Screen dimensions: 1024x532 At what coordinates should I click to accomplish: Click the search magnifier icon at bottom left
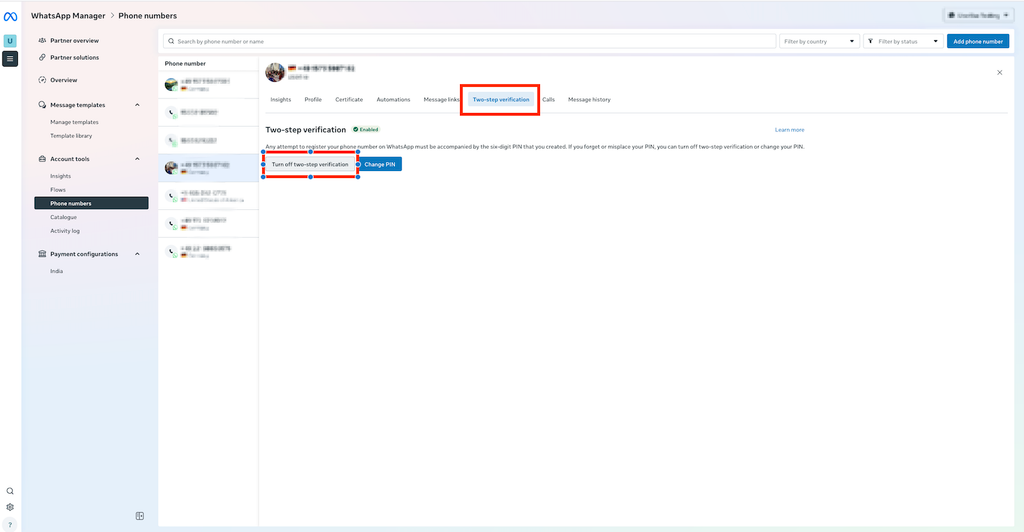click(10, 491)
